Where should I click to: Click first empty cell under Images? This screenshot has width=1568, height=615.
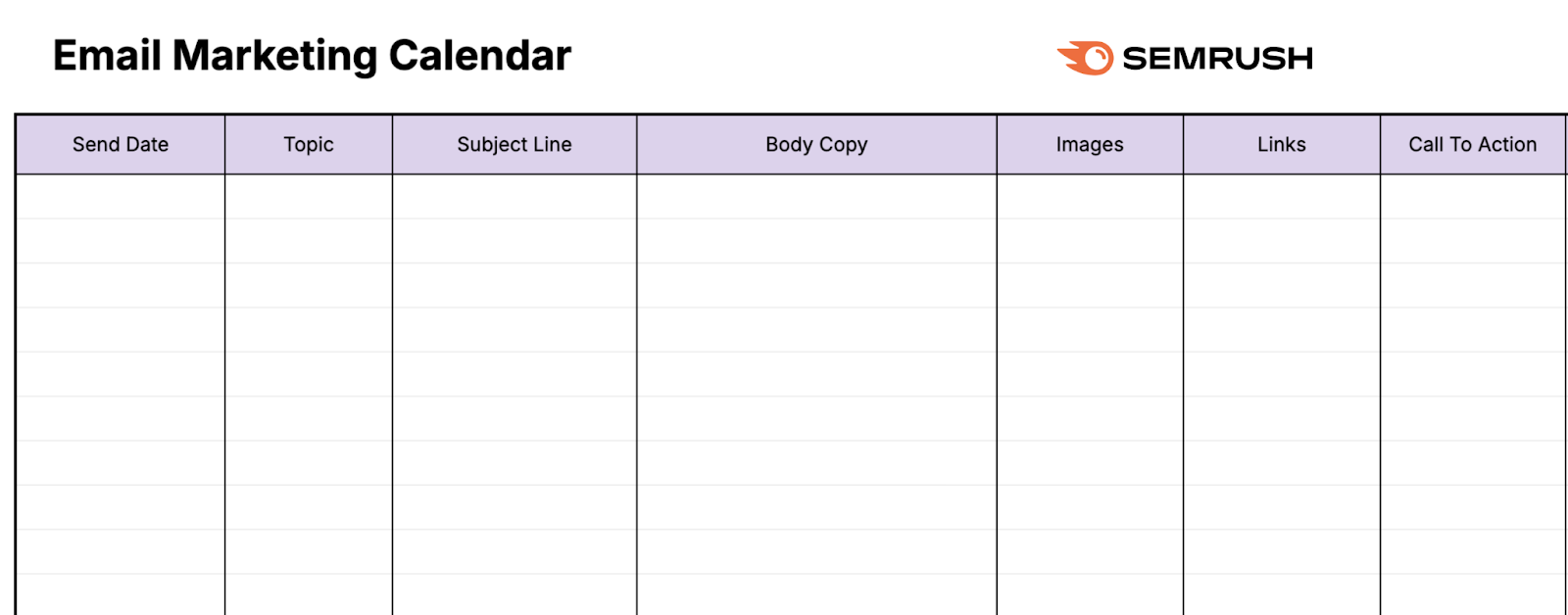coord(1090,197)
